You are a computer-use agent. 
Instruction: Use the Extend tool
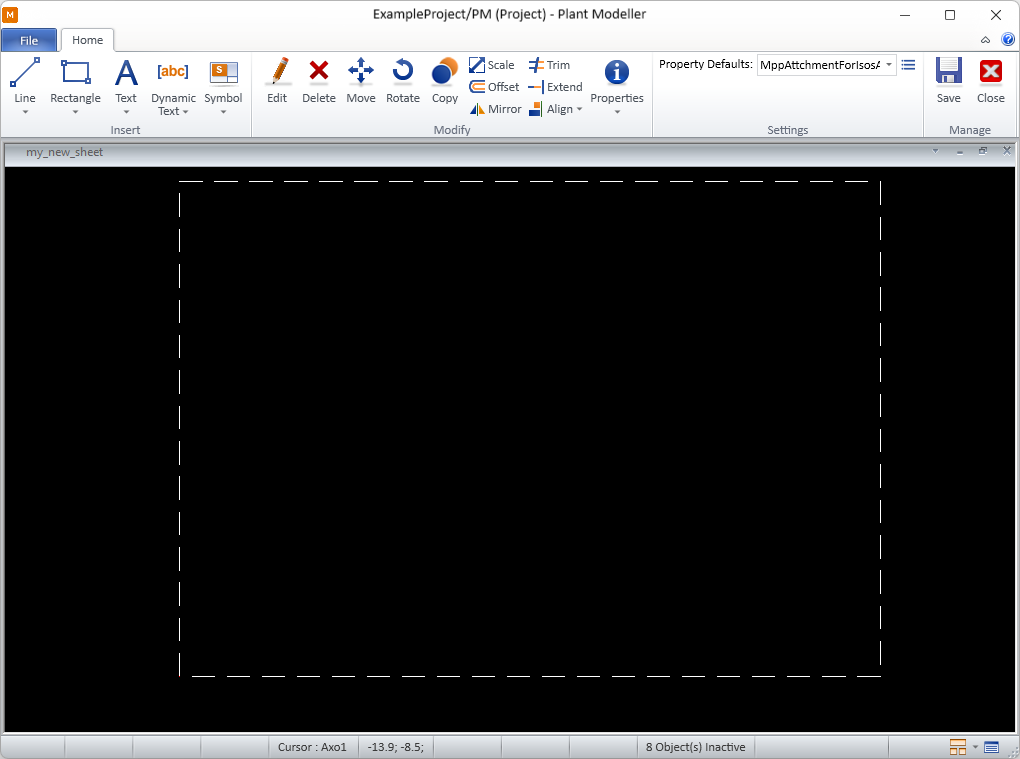coord(555,87)
